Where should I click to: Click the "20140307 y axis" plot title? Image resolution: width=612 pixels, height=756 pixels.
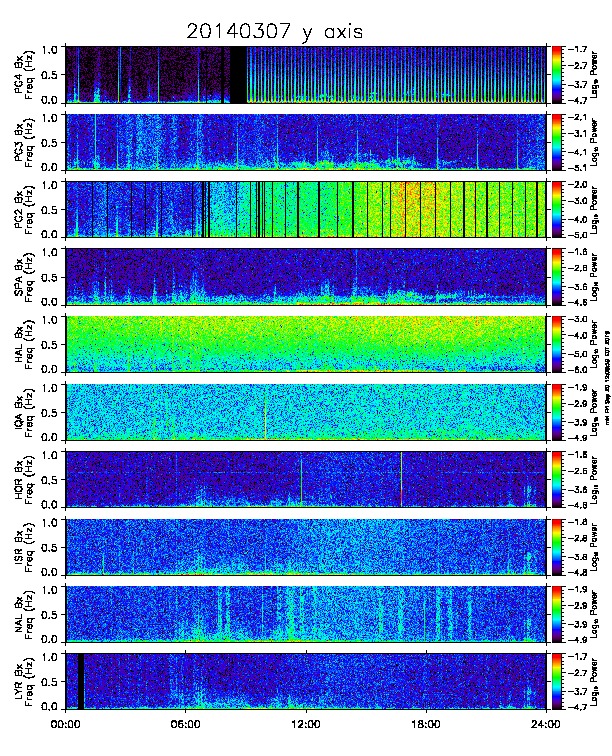(274, 32)
